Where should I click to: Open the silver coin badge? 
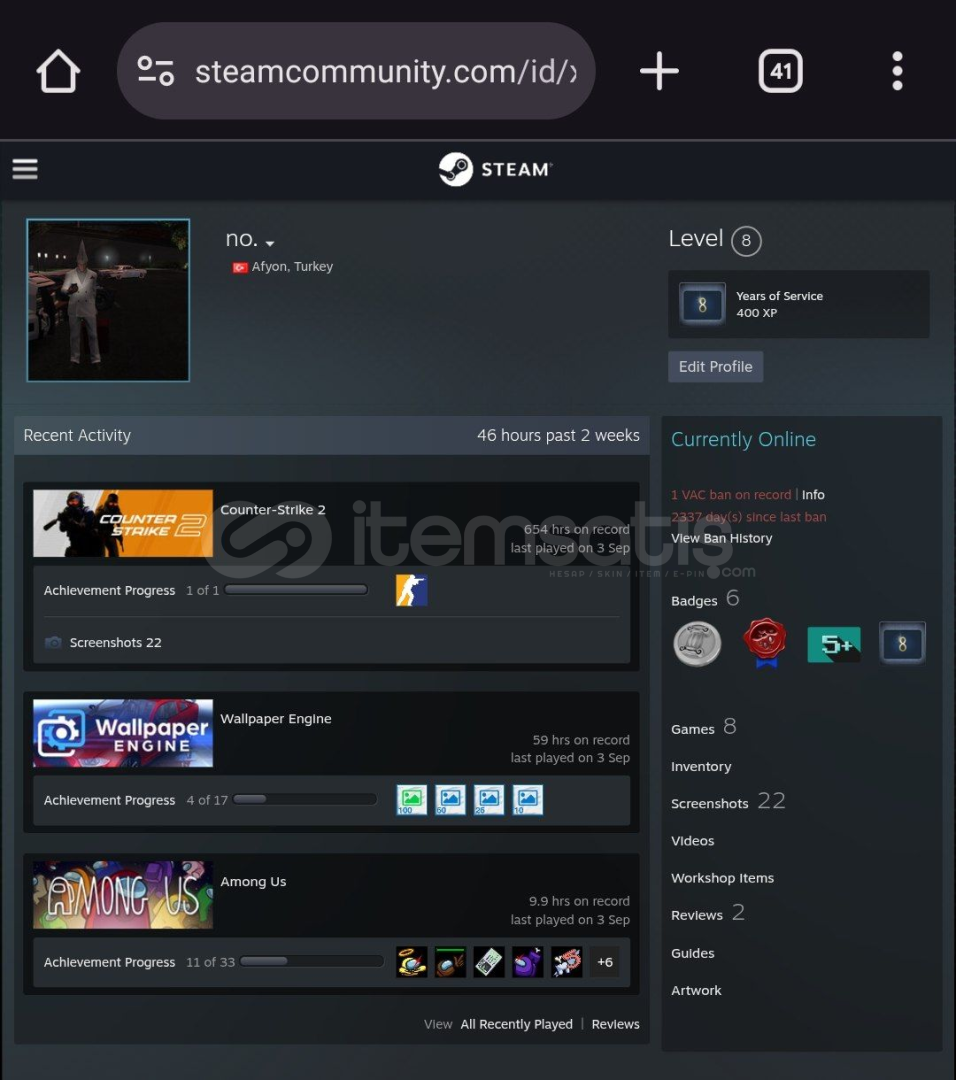[697, 644]
